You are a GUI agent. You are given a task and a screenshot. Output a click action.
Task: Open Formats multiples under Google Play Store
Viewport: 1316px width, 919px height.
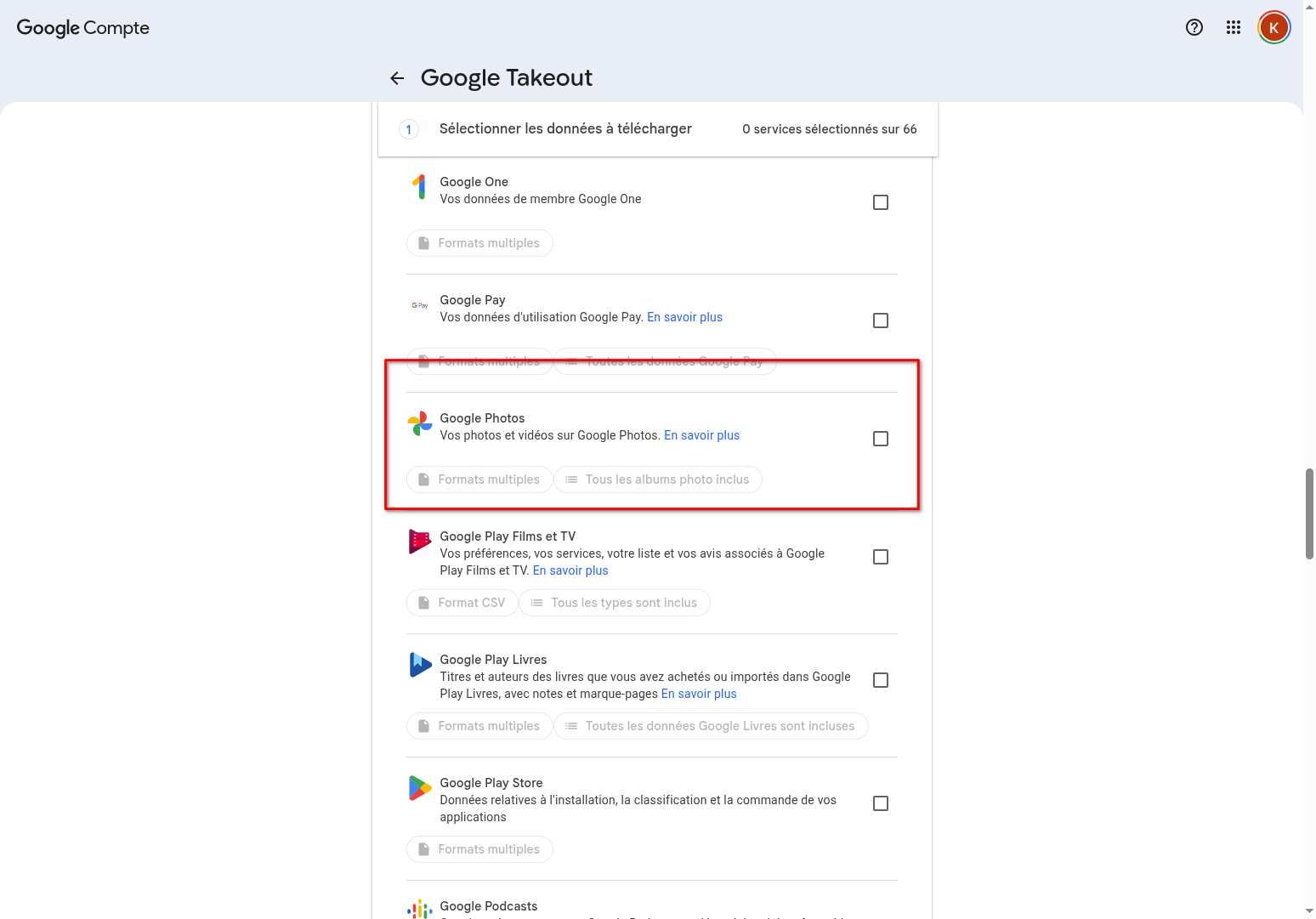tap(479, 849)
